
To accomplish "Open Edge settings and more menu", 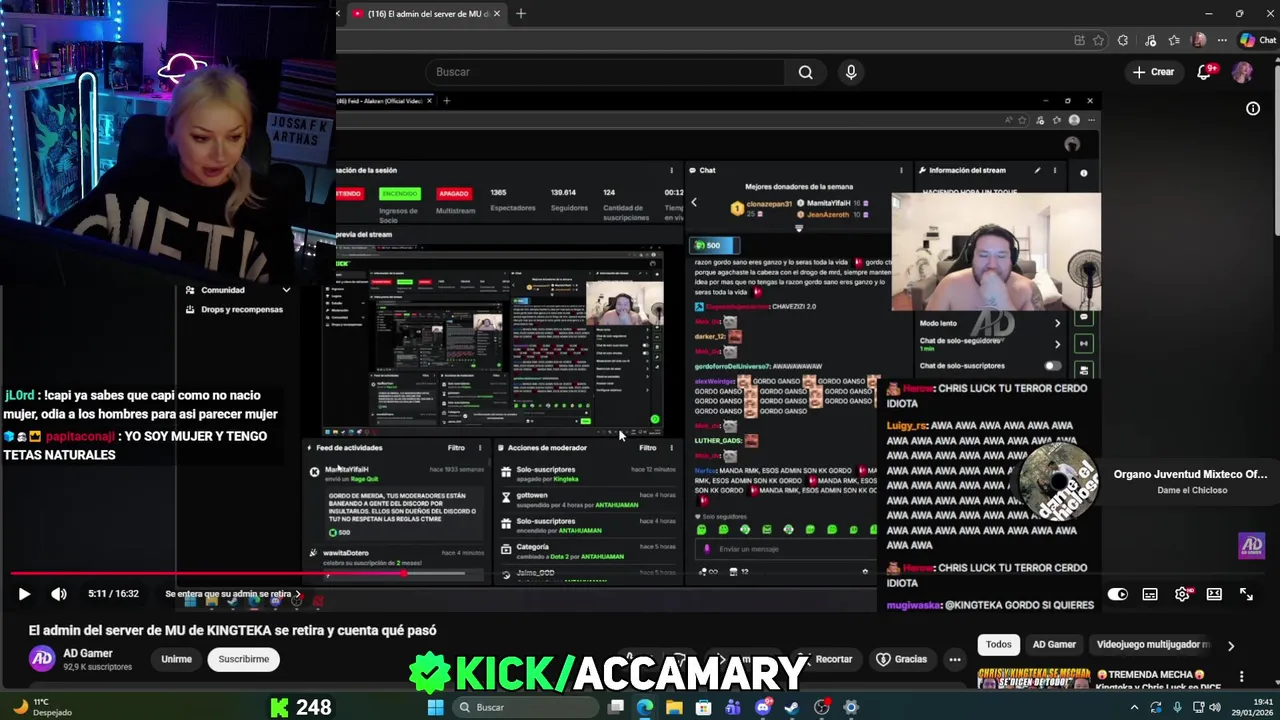I will click(1223, 40).
